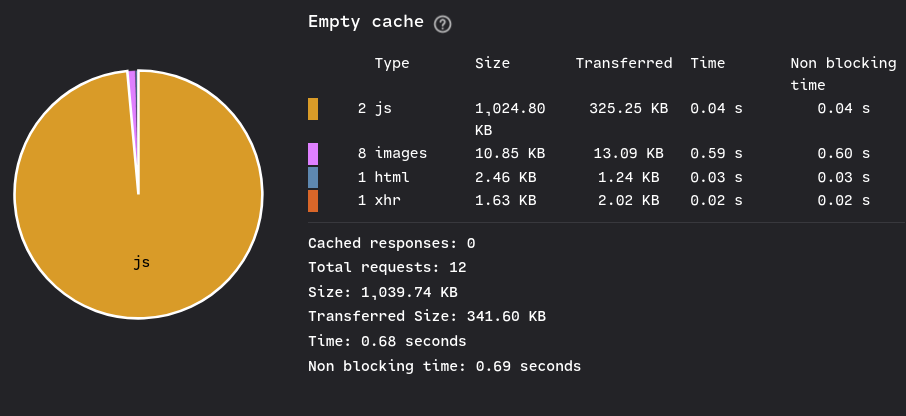The image size is (906, 416).
Task: Click the Size column header
Action: point(492,63)
